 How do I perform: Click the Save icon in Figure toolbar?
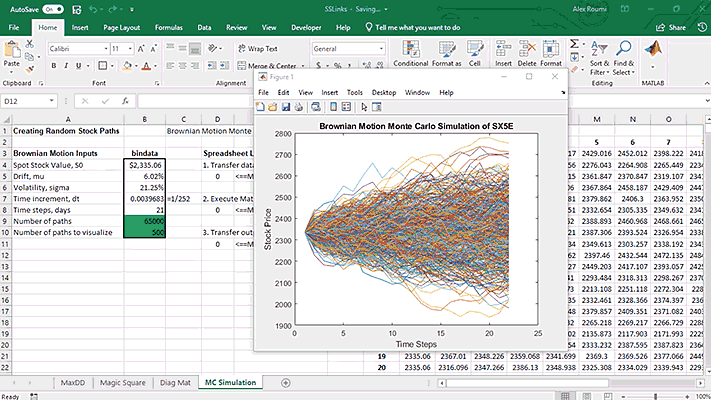[x=285, y=107]
